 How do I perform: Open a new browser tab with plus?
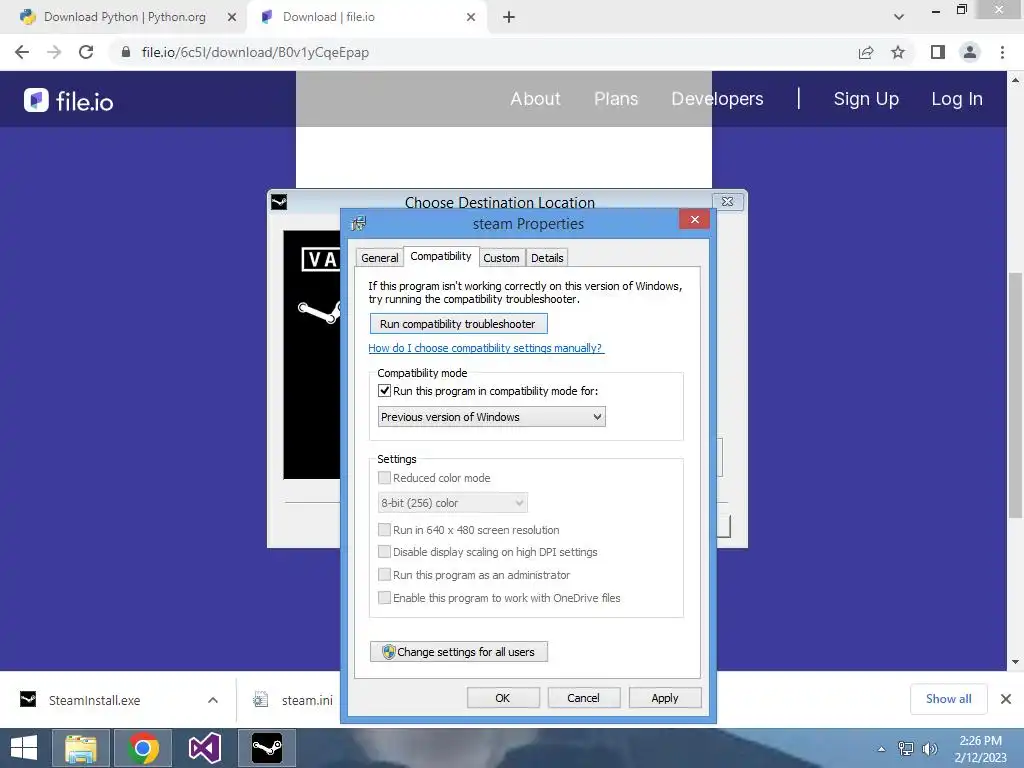pyautogui.click(x=509, y=17)
